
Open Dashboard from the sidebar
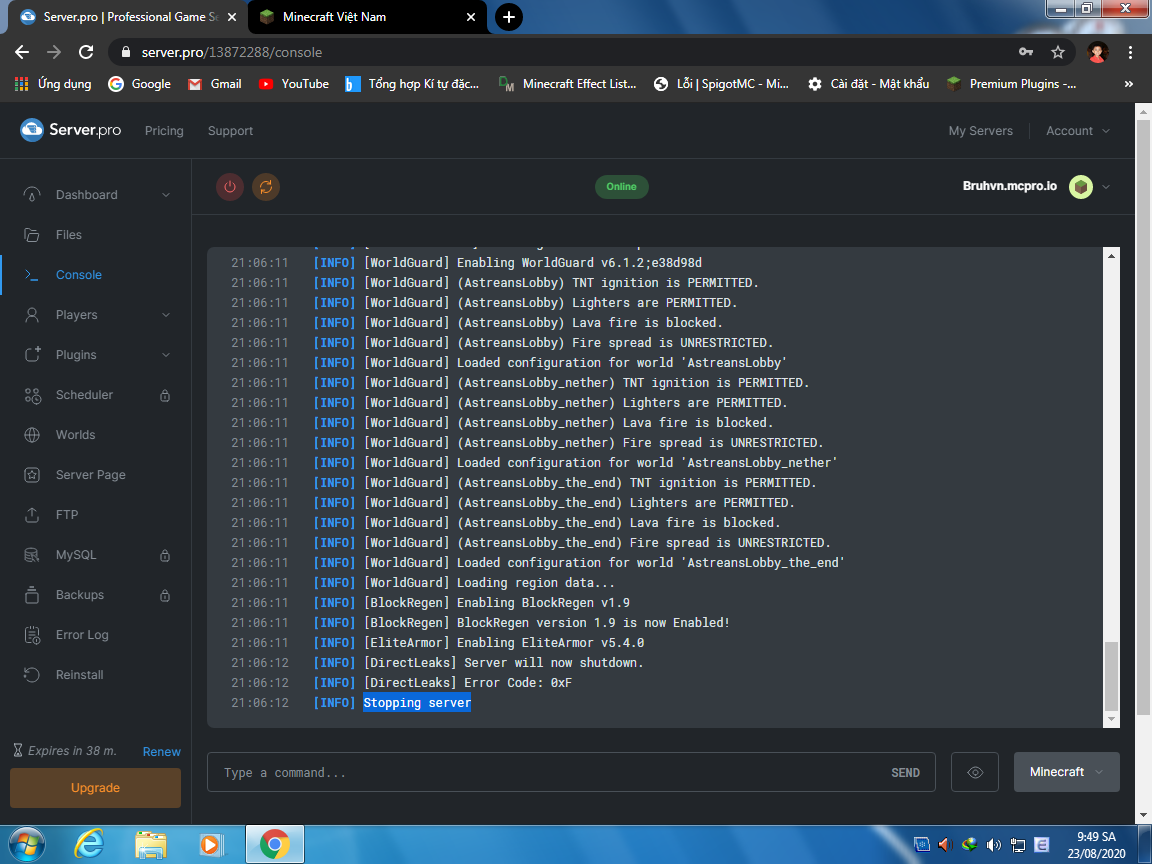[x=86, y=195]
